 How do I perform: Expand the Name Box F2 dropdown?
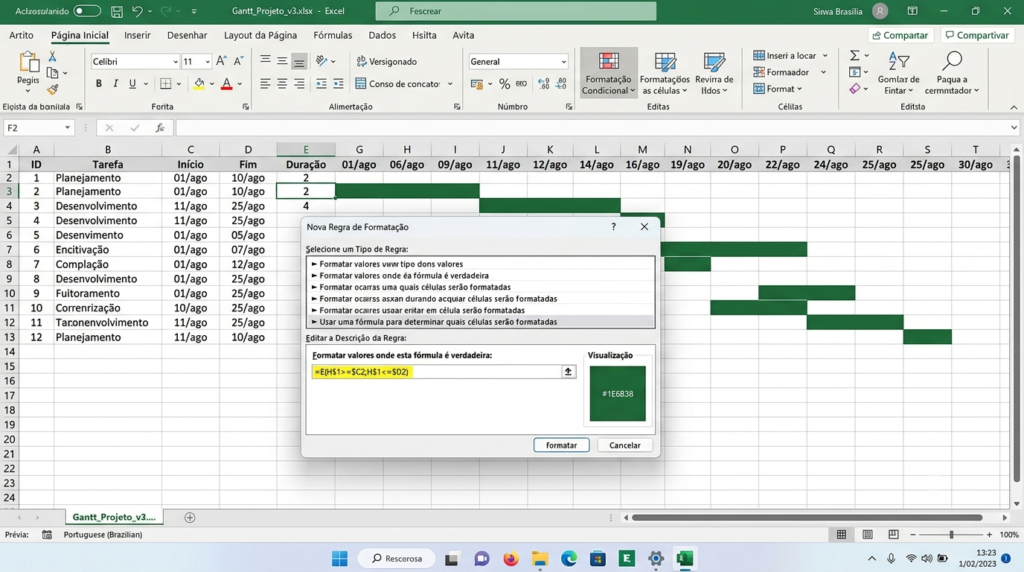coord(67,128)
